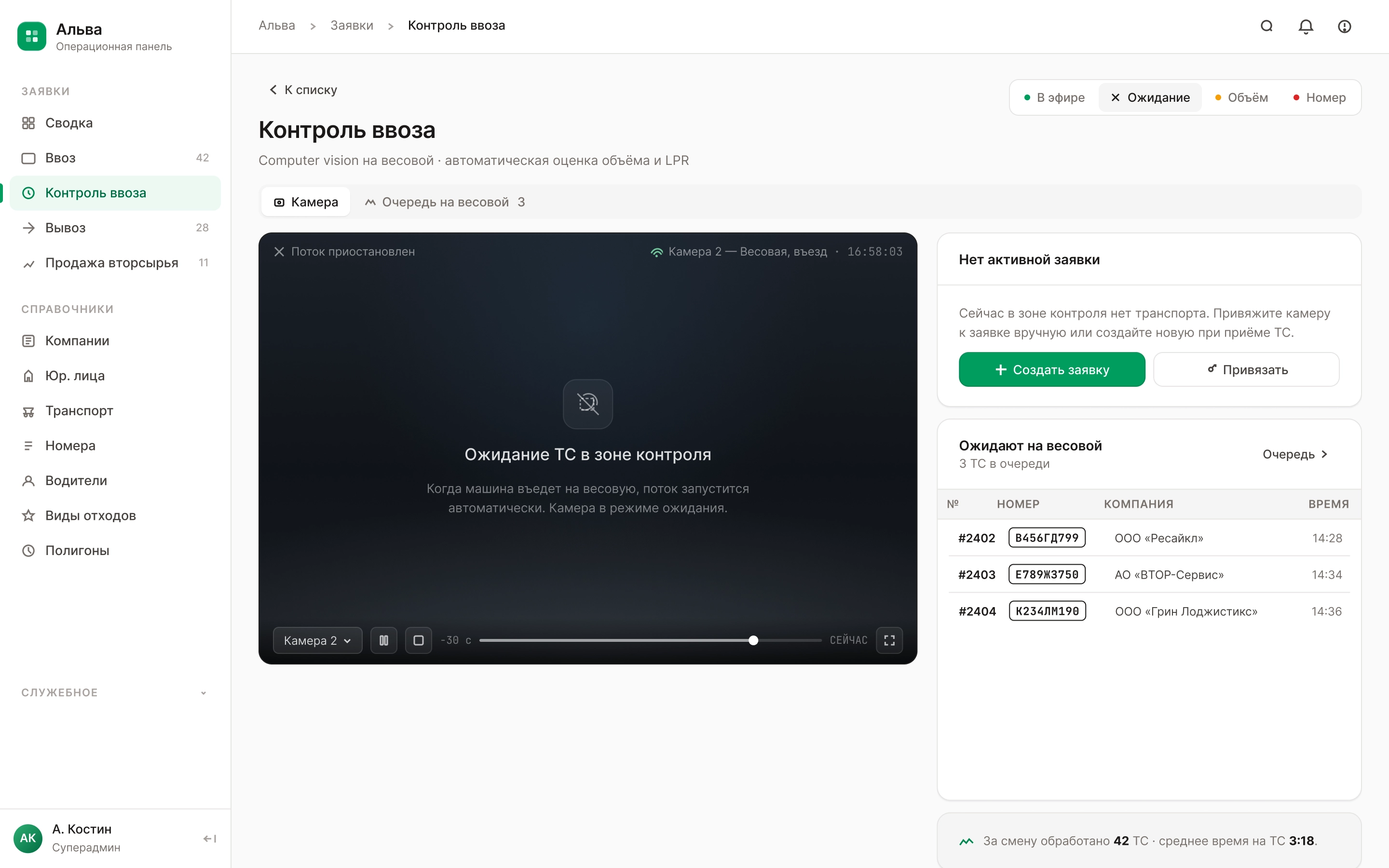The height and width of the screenshot is (868, 1389).
Task: Click Создать заявку button
Action: tap(1051, 370)
